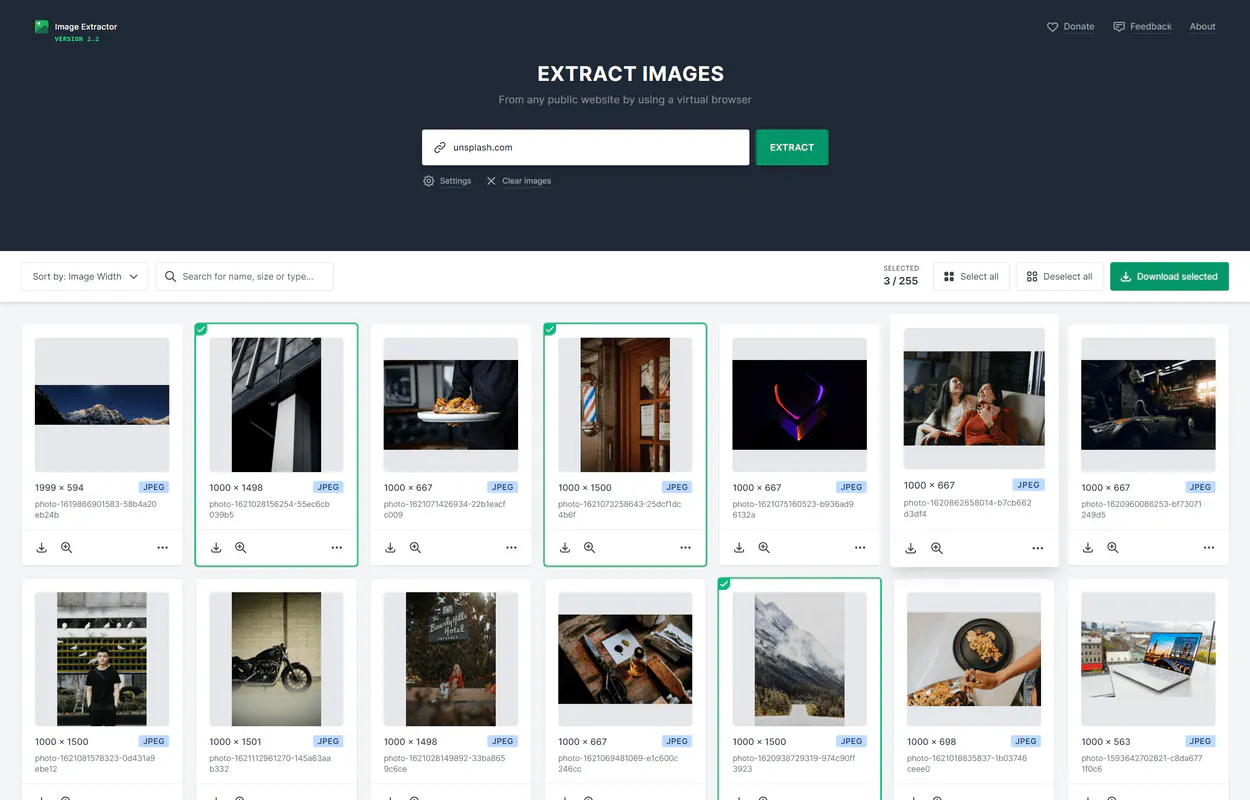The image size is (1250, 800).
Task: Select the plate of food thumbnail
Action: point(451,405)
